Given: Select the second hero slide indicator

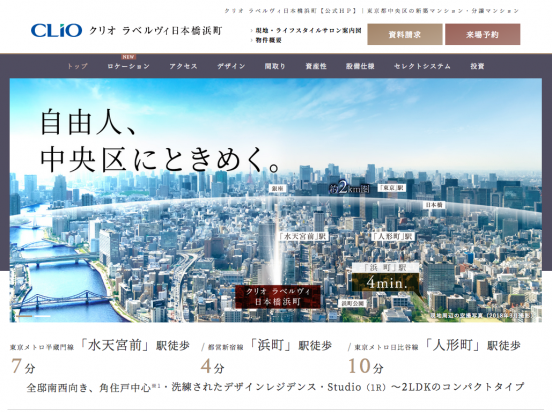Looking at the screenshot, I should click(x=42, y=316).
